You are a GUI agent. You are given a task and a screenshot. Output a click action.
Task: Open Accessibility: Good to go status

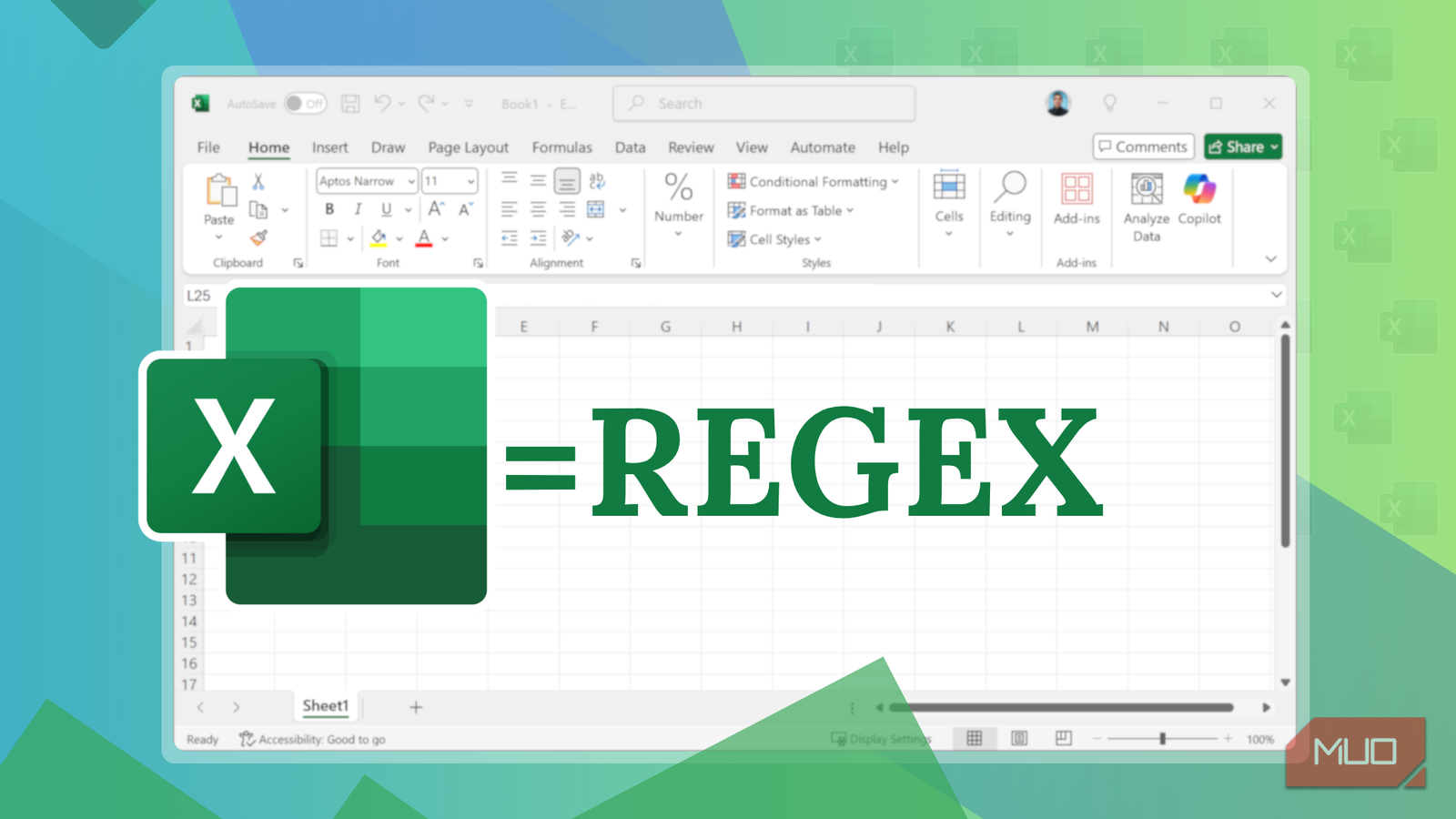click(x=312, y=739)
